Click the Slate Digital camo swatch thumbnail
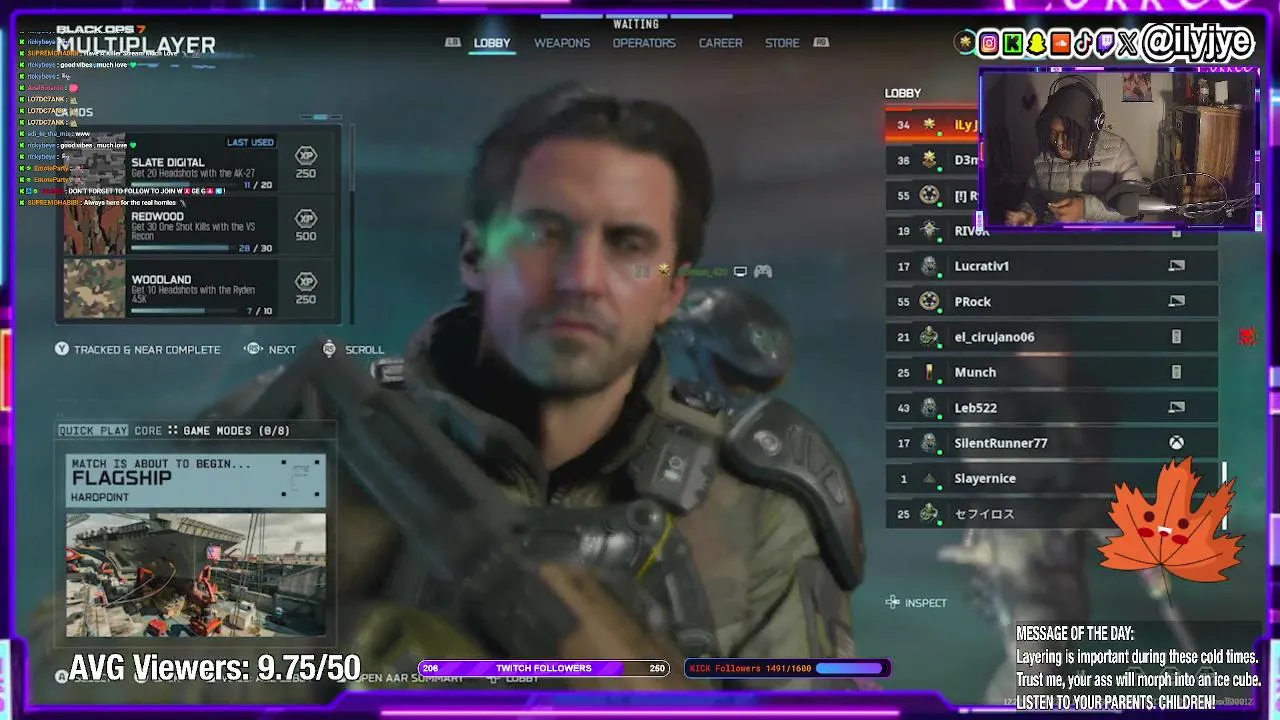The height and width of the screenshot is (720, 1280). (95, 163)
